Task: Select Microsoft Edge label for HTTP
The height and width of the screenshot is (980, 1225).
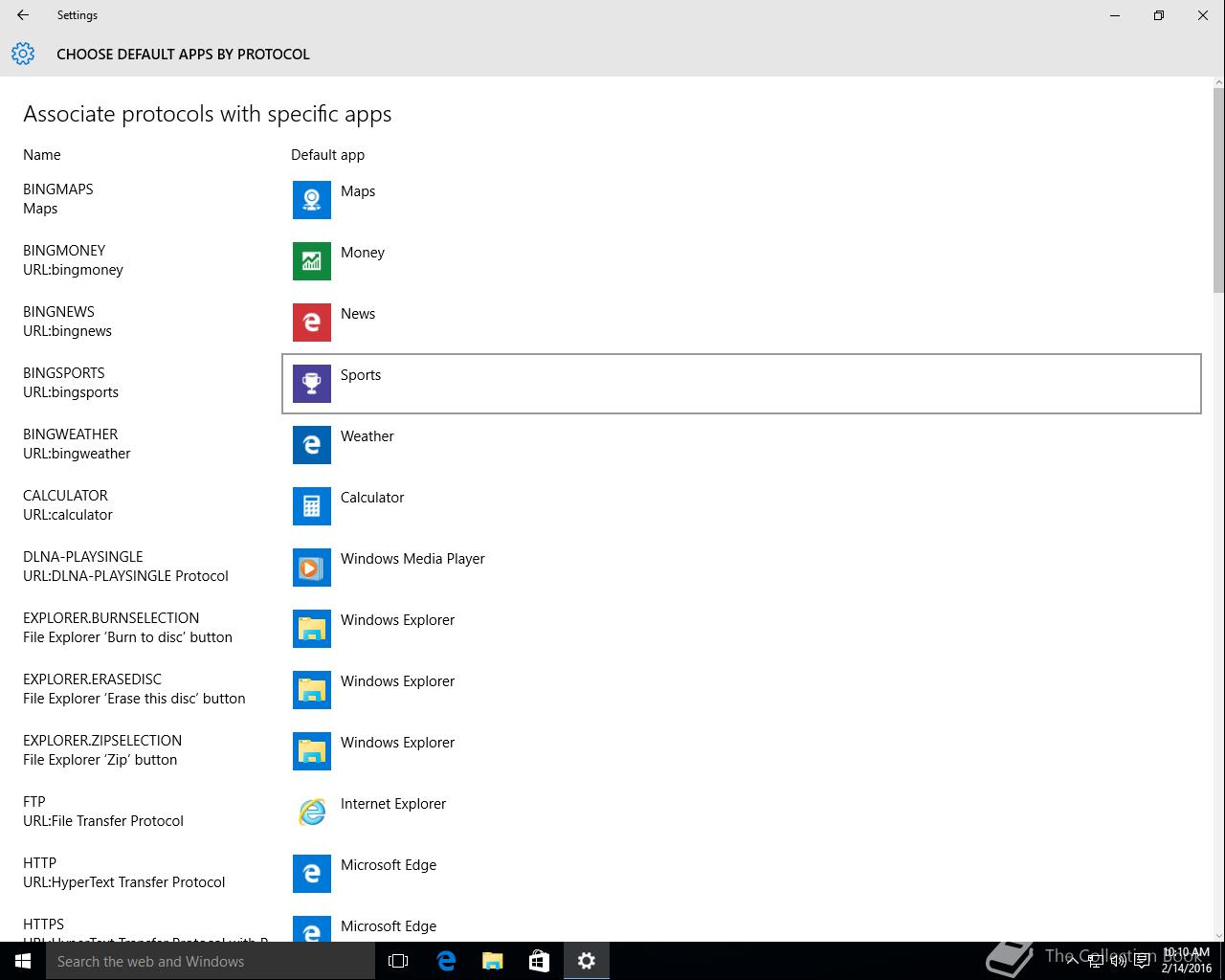Action: (x=389, y=865)
